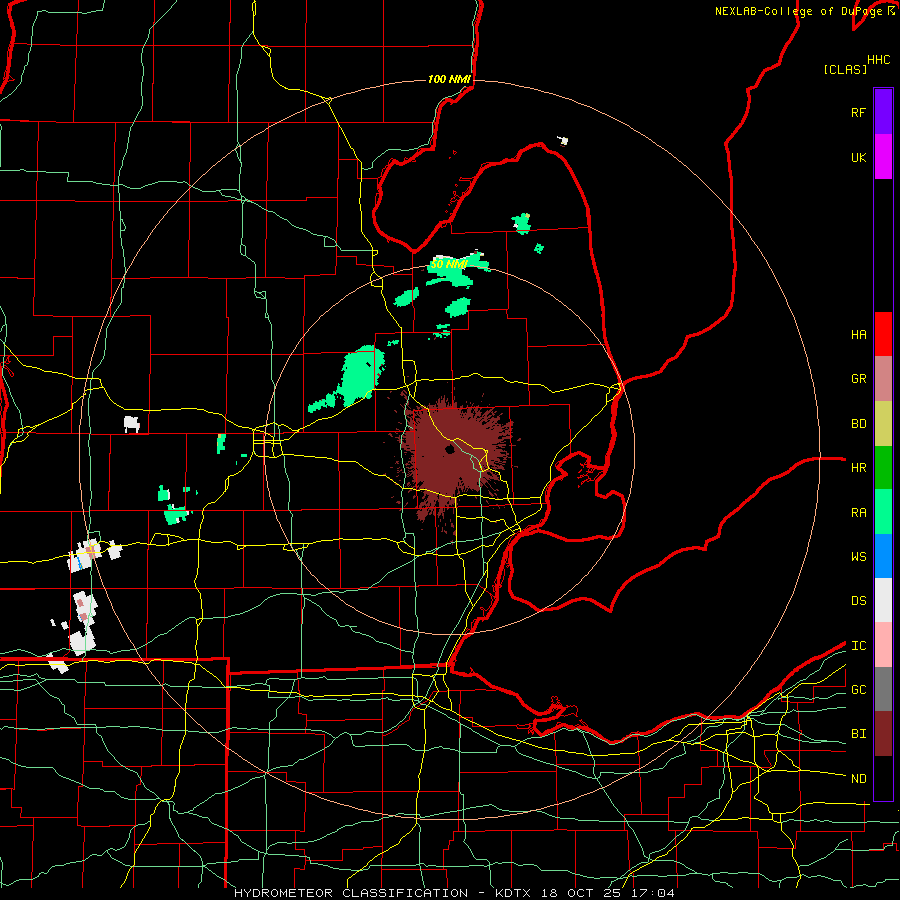The image size is (900, 900).
Task: Click the 'IC' legend label
Action: 858,646
